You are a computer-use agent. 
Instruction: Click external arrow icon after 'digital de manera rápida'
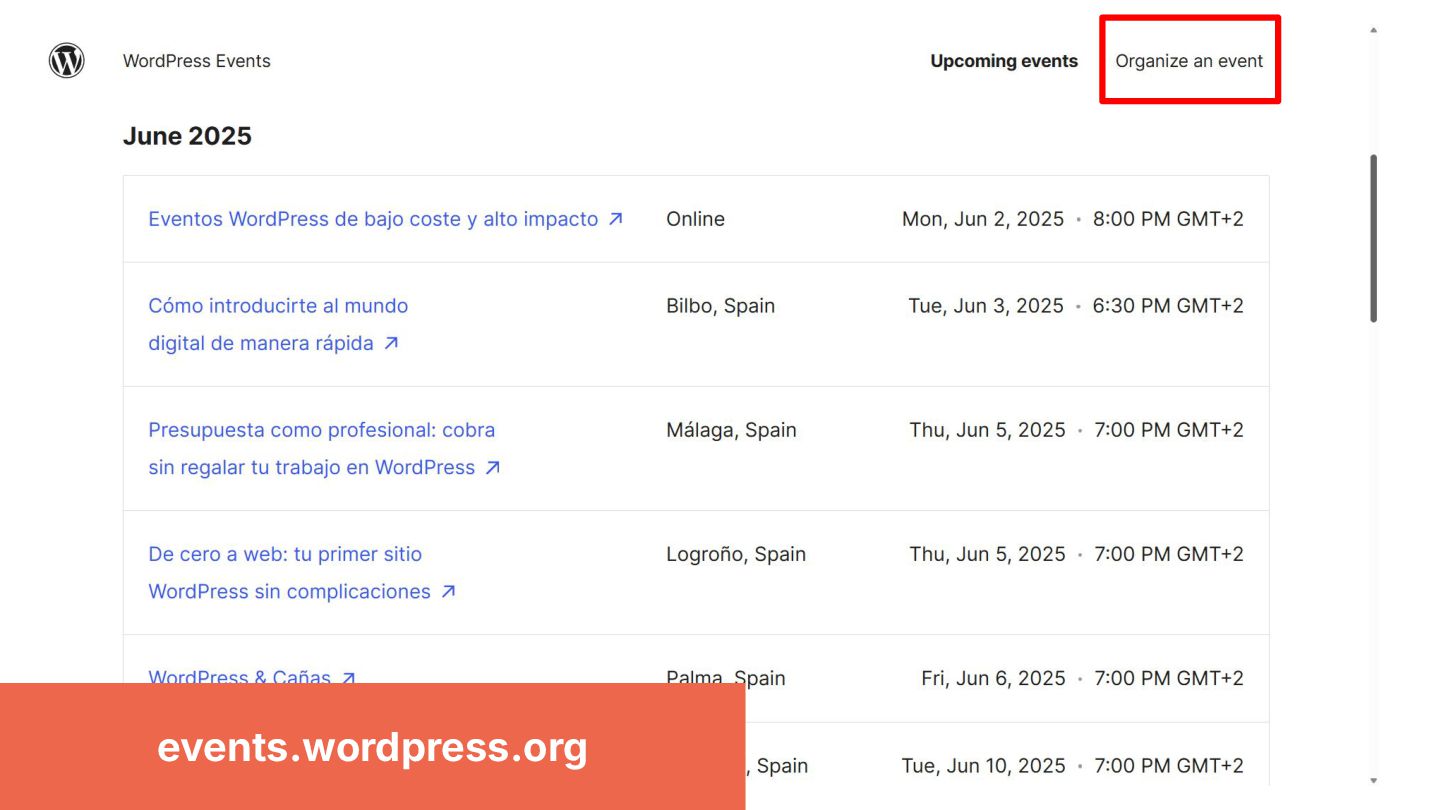click(391, 343)
